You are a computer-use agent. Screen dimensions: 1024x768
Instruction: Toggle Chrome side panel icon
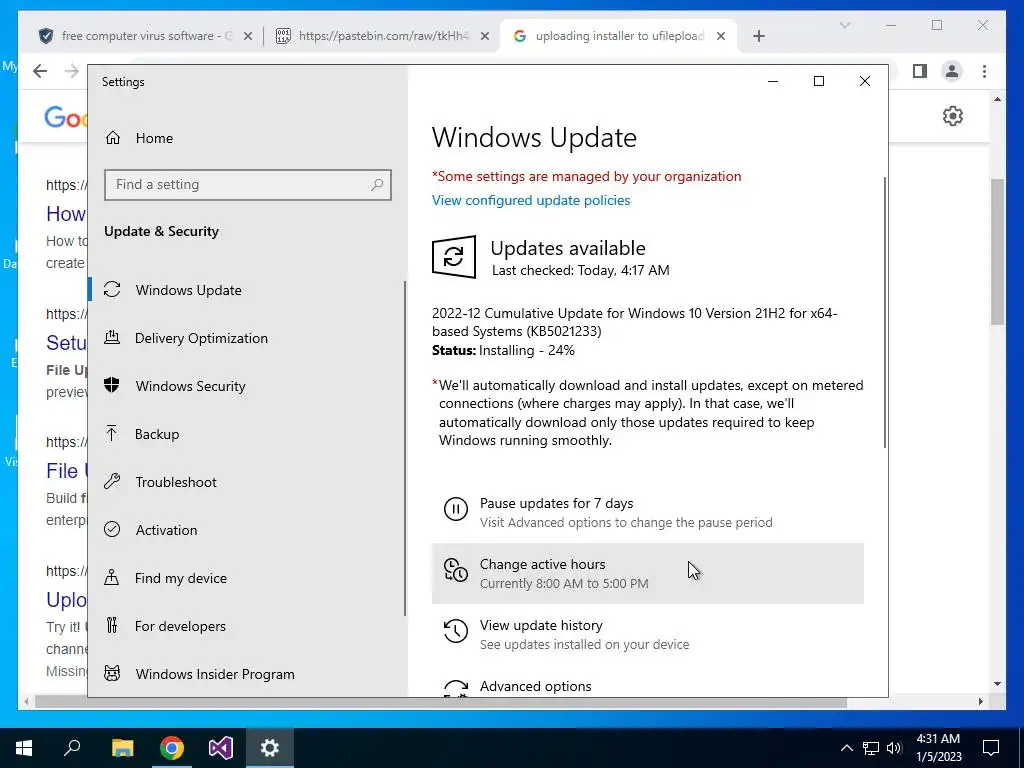tap(920, 71)
